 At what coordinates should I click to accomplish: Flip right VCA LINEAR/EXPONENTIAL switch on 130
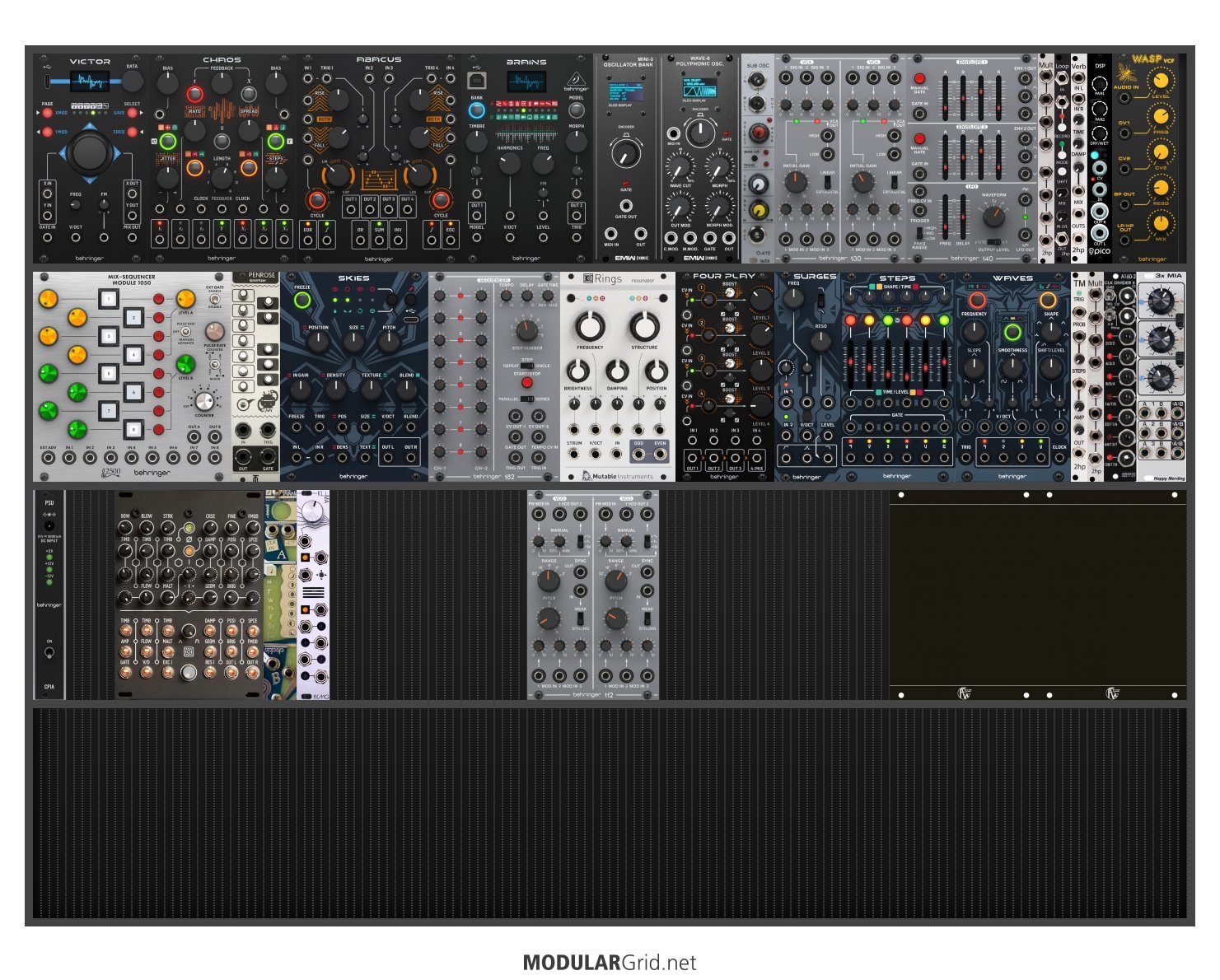pos(895,184)
